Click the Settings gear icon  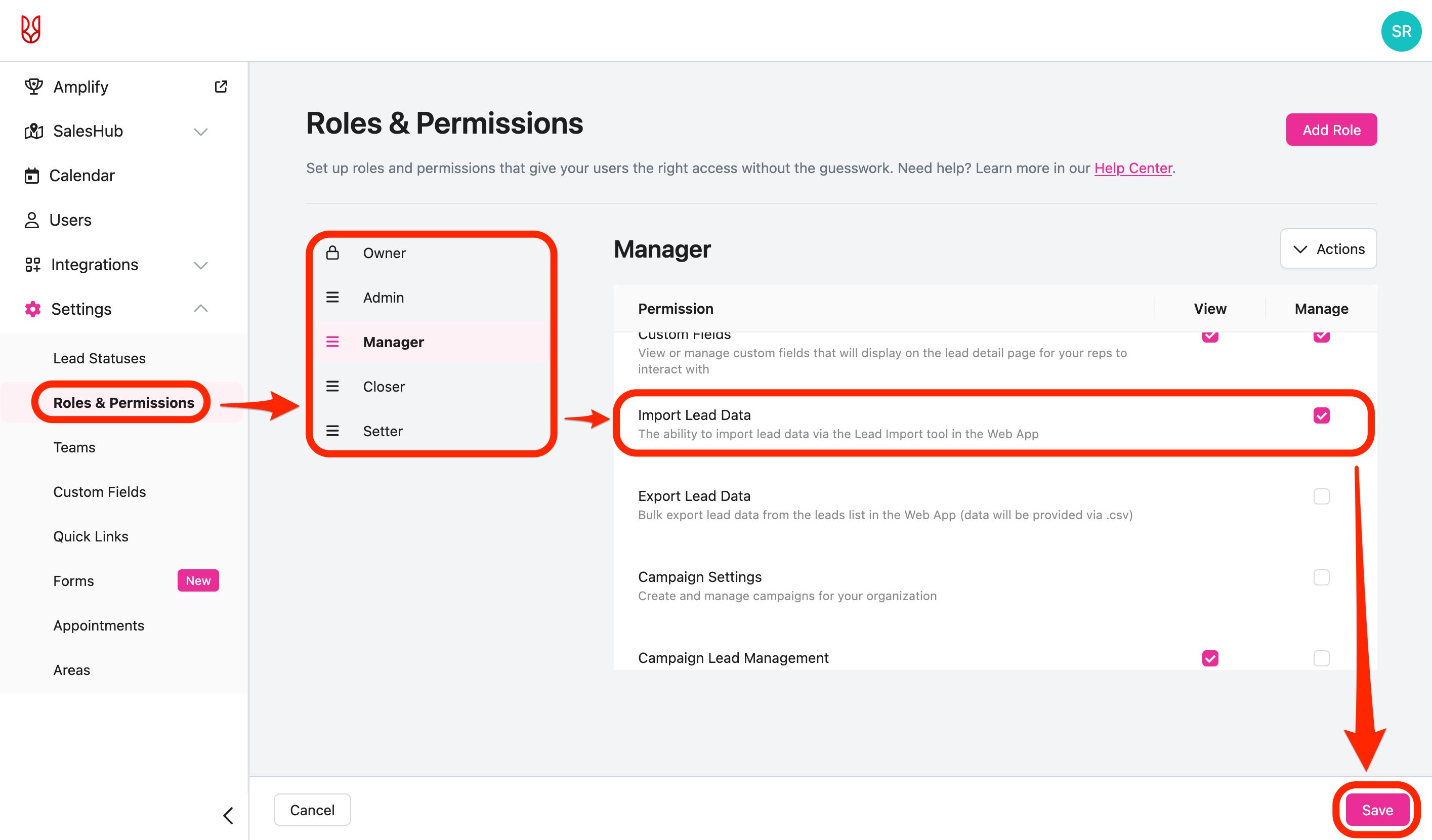pyautogui.click(x=33, y=309)
